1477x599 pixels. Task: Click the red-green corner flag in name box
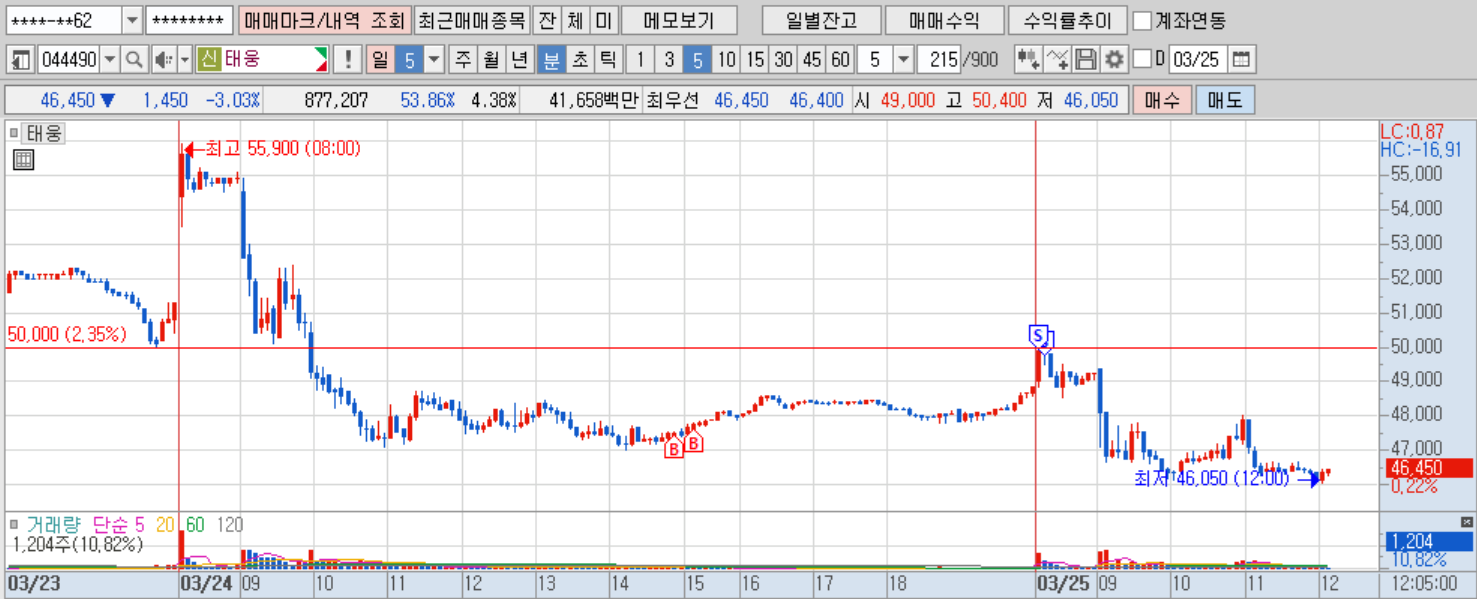[320, 60]
